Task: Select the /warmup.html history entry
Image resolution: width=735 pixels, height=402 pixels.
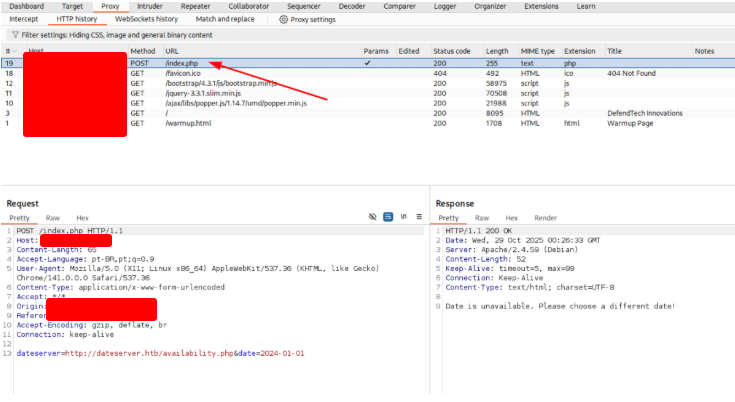Action: (188, 123)
